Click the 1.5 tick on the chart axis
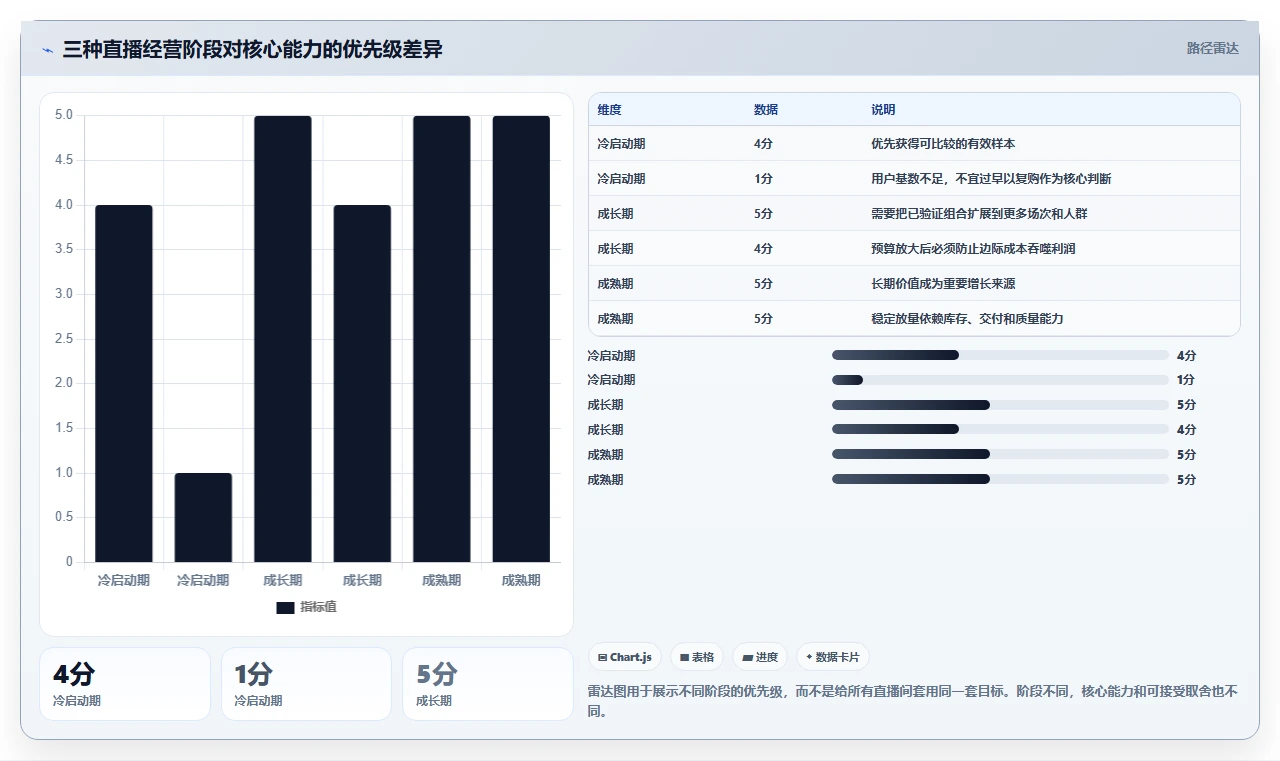1280x761 pixels. pos(64,428)
